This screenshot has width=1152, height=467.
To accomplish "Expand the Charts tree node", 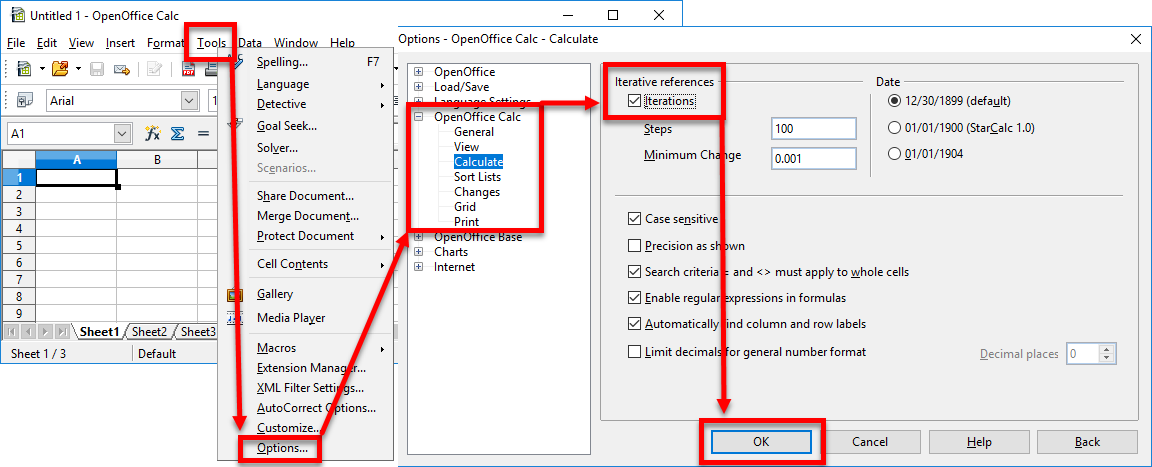I will coord(419,251).
